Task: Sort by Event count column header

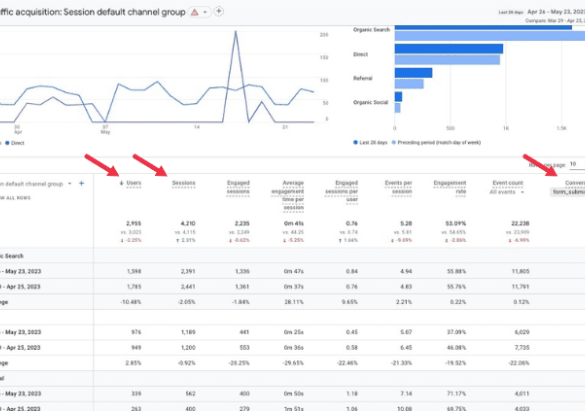Action: pyautogui.click(x=508, y=183)
